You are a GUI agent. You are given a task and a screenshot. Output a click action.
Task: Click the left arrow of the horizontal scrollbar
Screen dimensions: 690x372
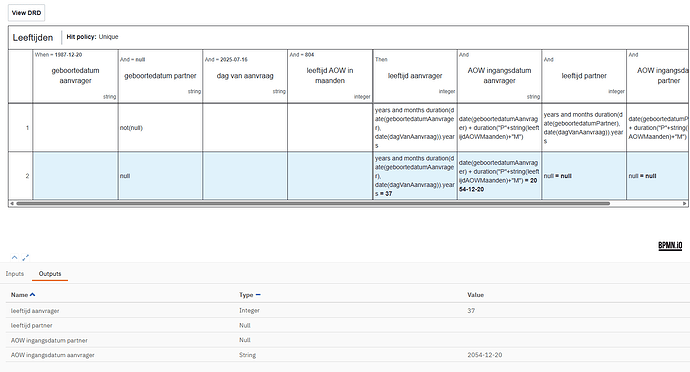click(x=12, y=203)
